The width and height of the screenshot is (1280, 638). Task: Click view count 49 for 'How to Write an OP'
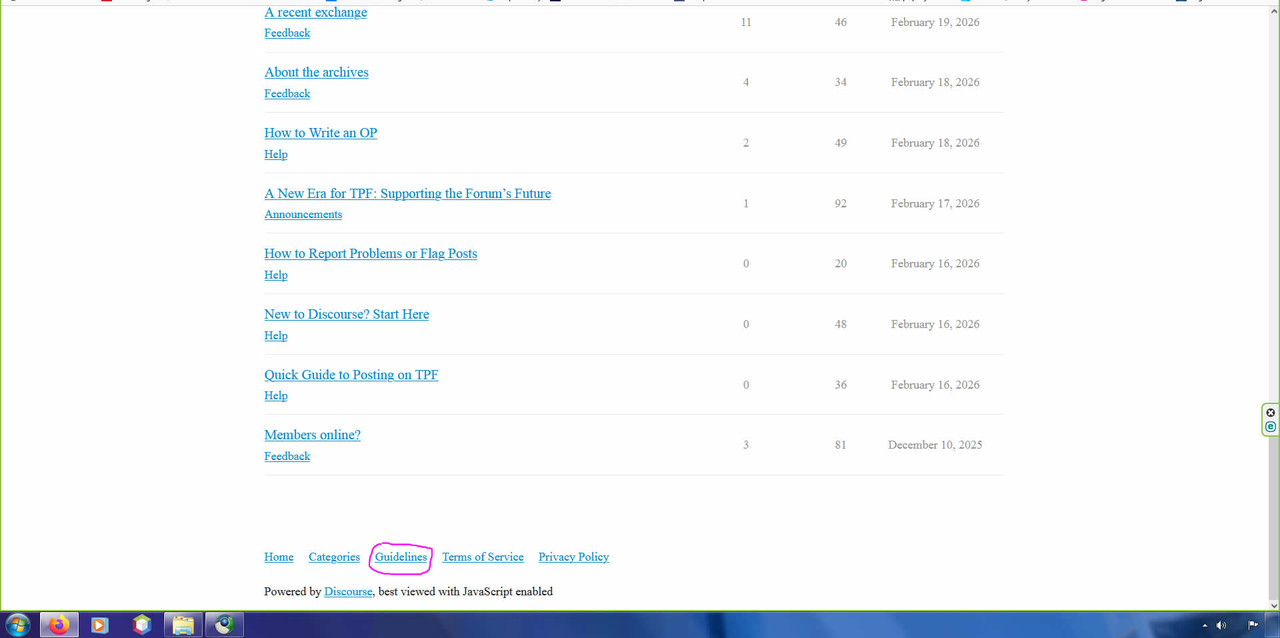[841, 143]
